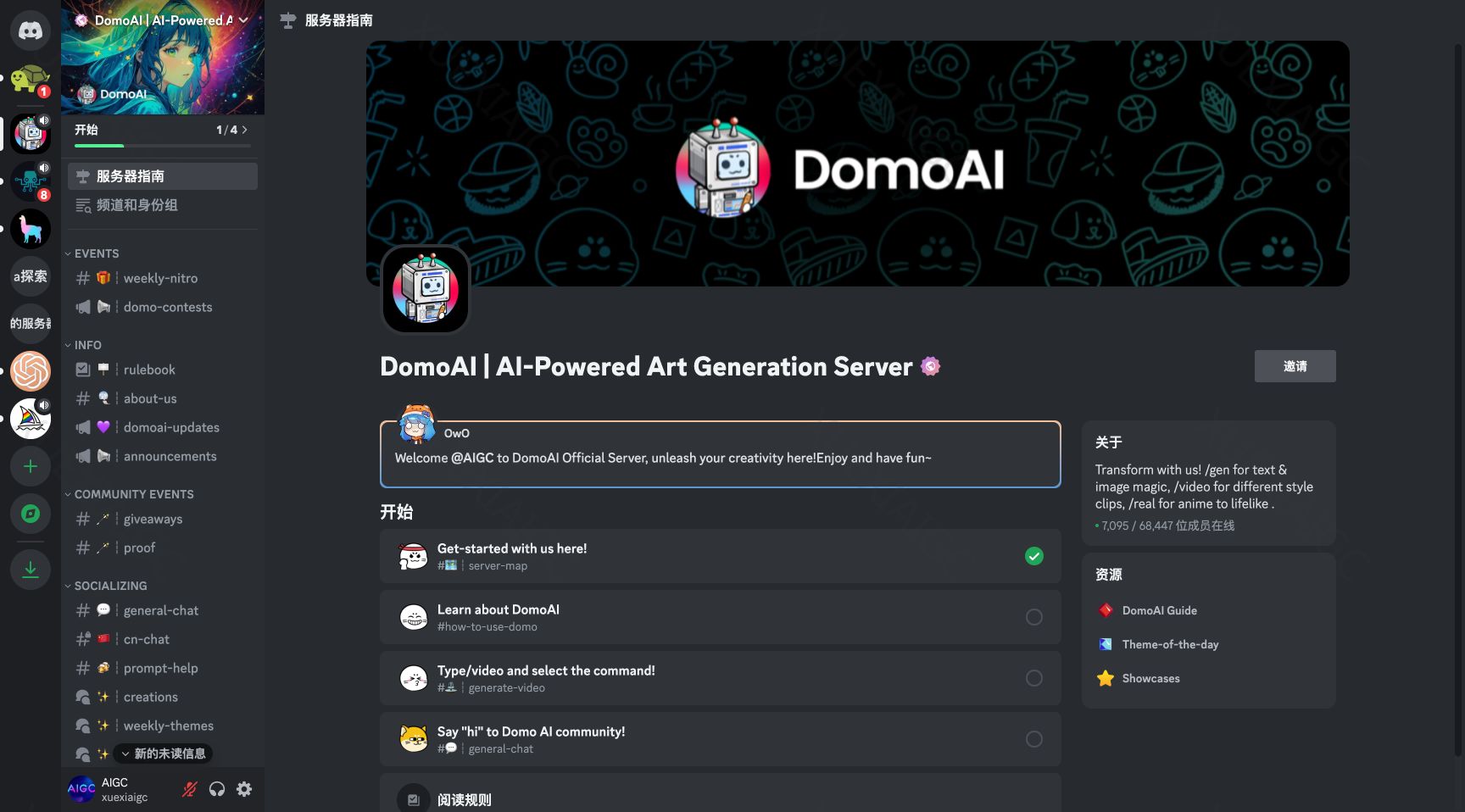
Task: Mark 'Learn about DomoAI' task as done
Action: tap(1033, 617)
